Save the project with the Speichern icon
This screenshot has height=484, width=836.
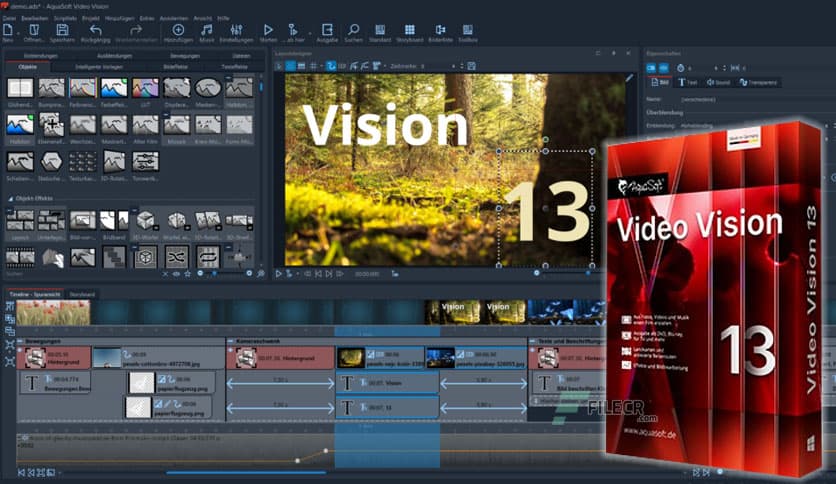(62, 32)
